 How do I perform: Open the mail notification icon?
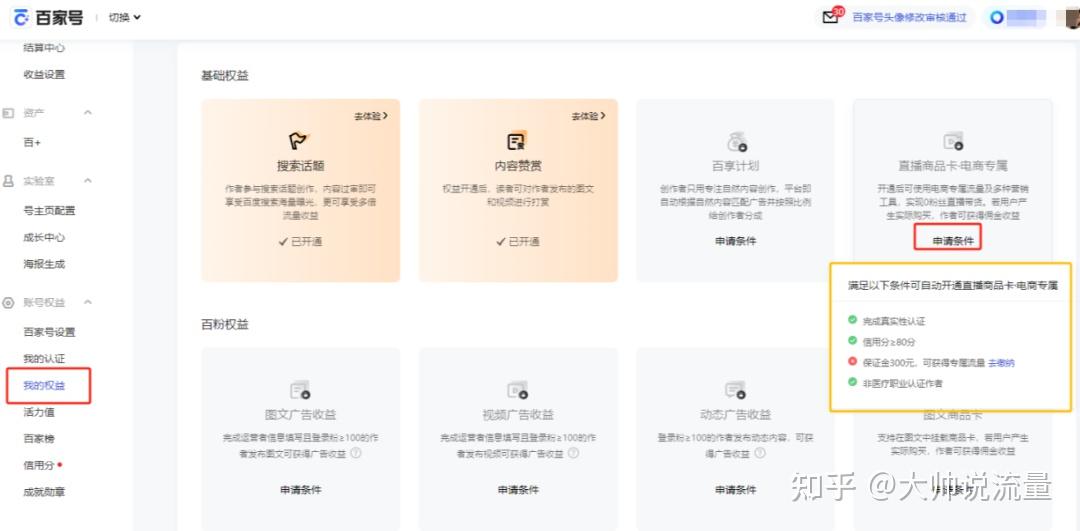(x=831, y=17)
